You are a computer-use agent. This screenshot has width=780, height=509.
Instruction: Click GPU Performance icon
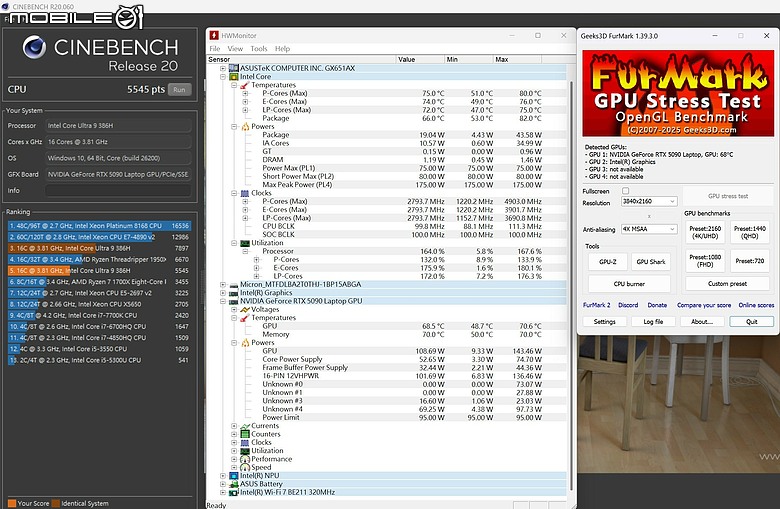(x=245, y=459)
